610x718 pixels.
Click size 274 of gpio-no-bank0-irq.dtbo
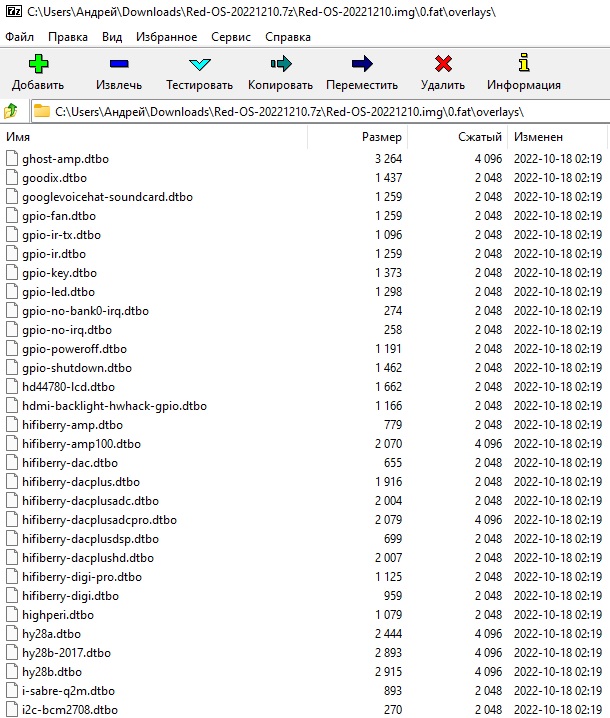(393, 311)
